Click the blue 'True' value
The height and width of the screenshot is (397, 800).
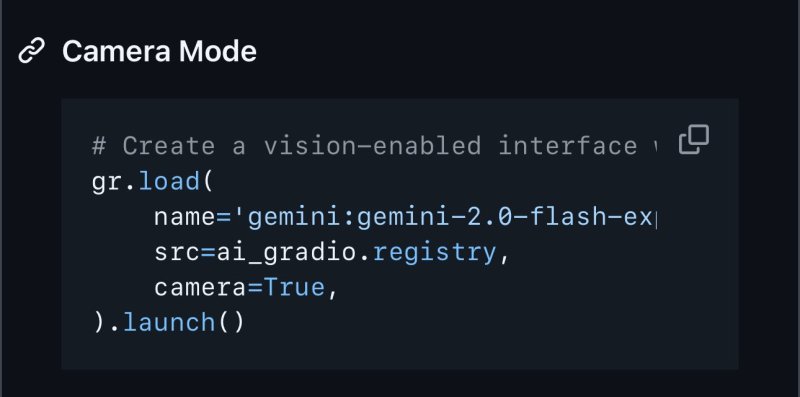pyautogui.click(x=294, y=287)
